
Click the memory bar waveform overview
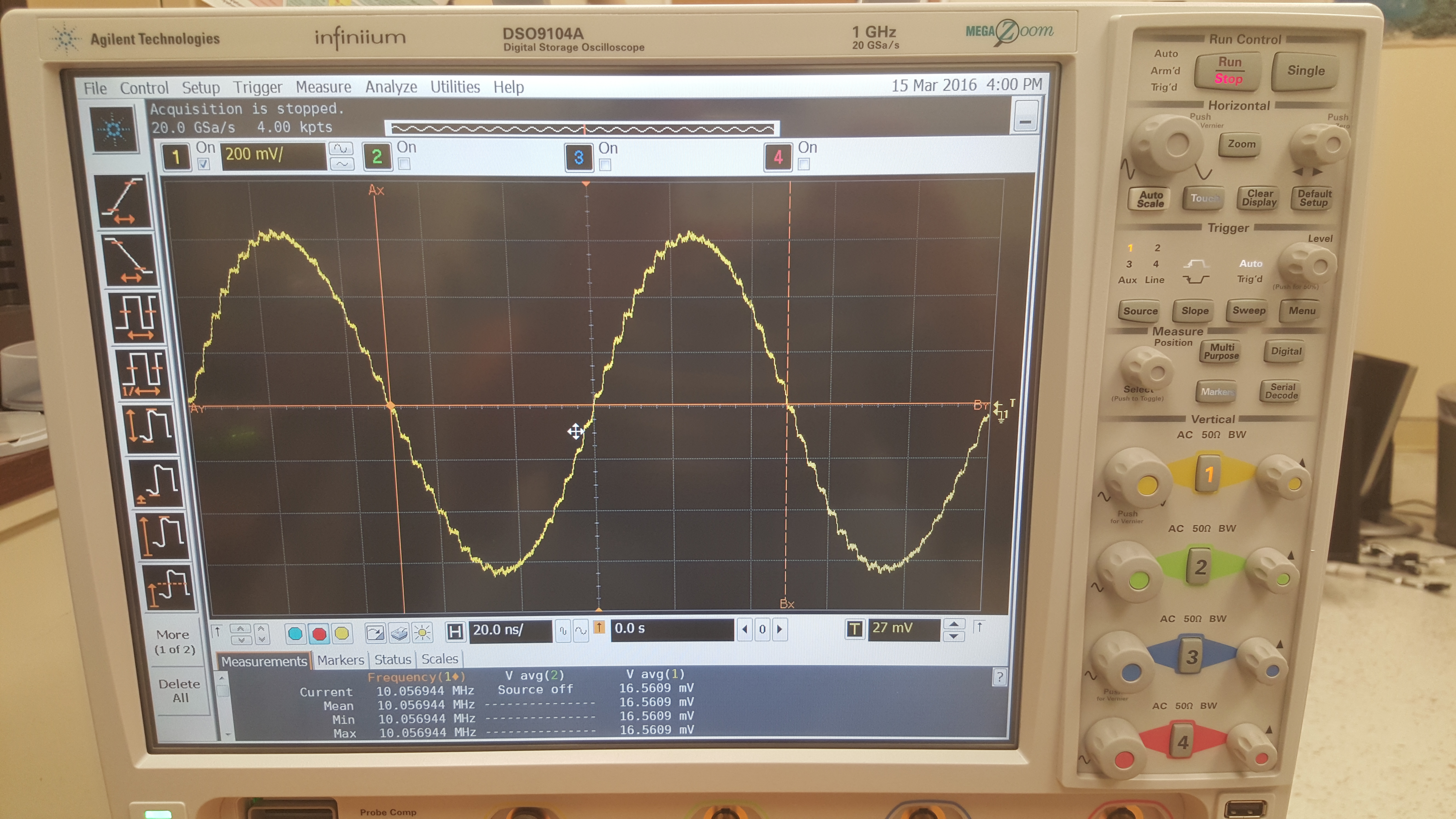(582, 128)
